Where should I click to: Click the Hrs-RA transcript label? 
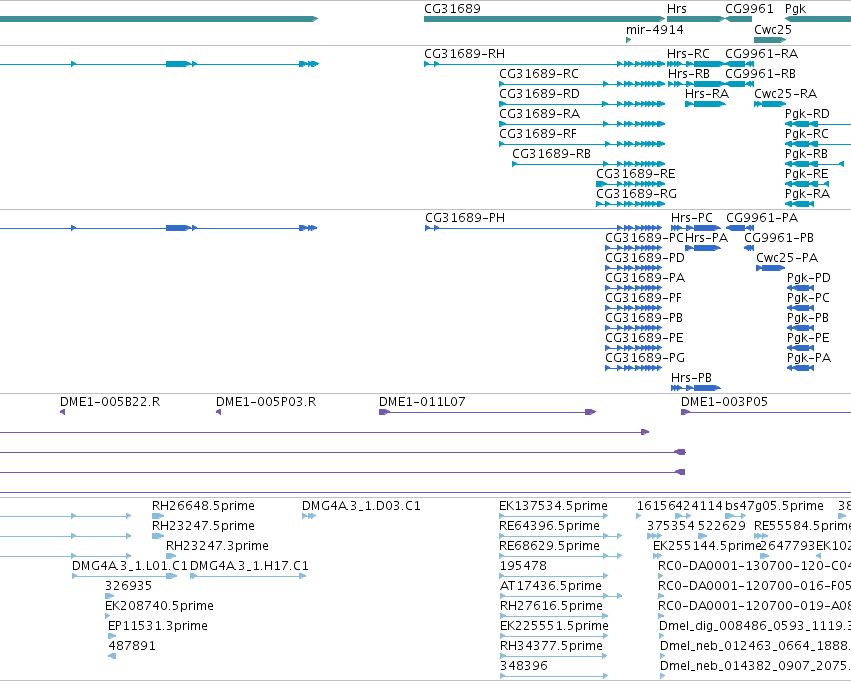click(707, 94)
